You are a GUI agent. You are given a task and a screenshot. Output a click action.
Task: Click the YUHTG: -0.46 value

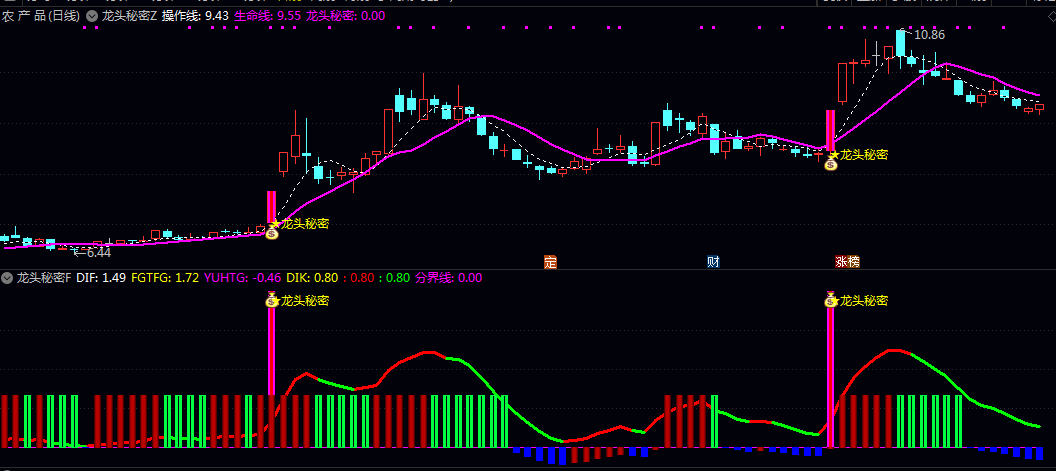point(242,278)
